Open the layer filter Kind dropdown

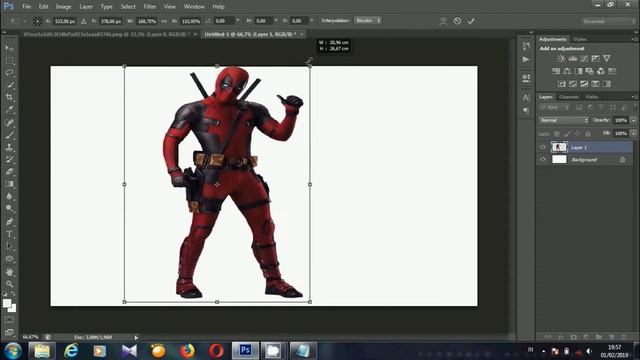(555, 107)
